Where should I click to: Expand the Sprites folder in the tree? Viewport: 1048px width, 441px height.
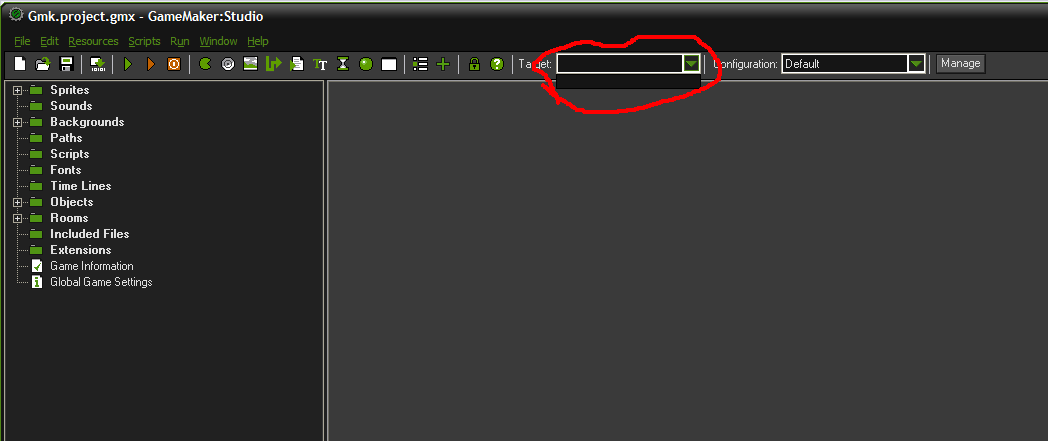[17, 90]
